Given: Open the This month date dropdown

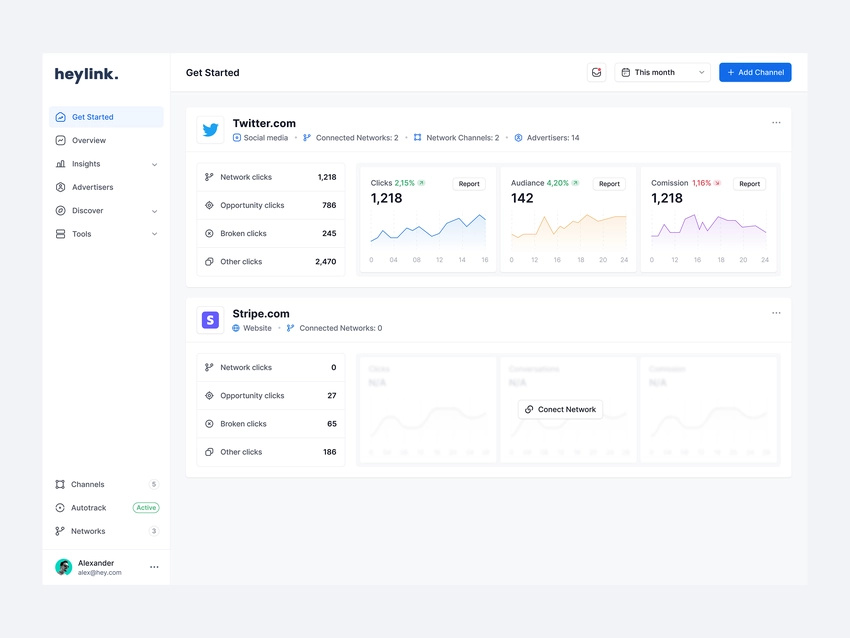Looking at the screenshot, I should [x=662, y=72].
